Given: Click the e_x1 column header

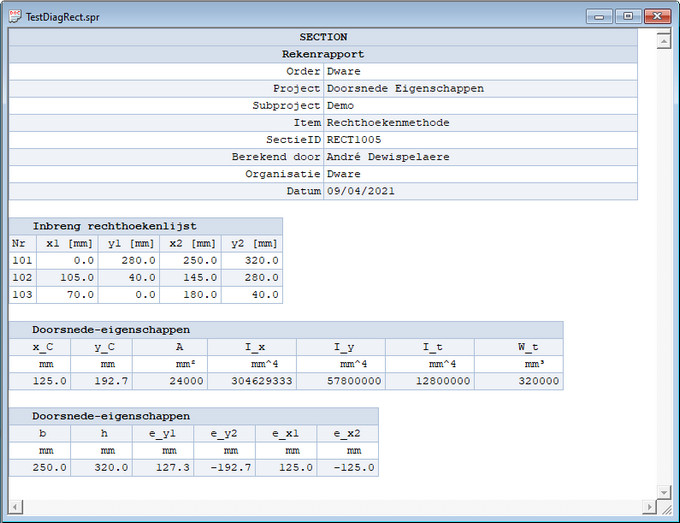Looking at the screenshot, I should coord(285,434).
